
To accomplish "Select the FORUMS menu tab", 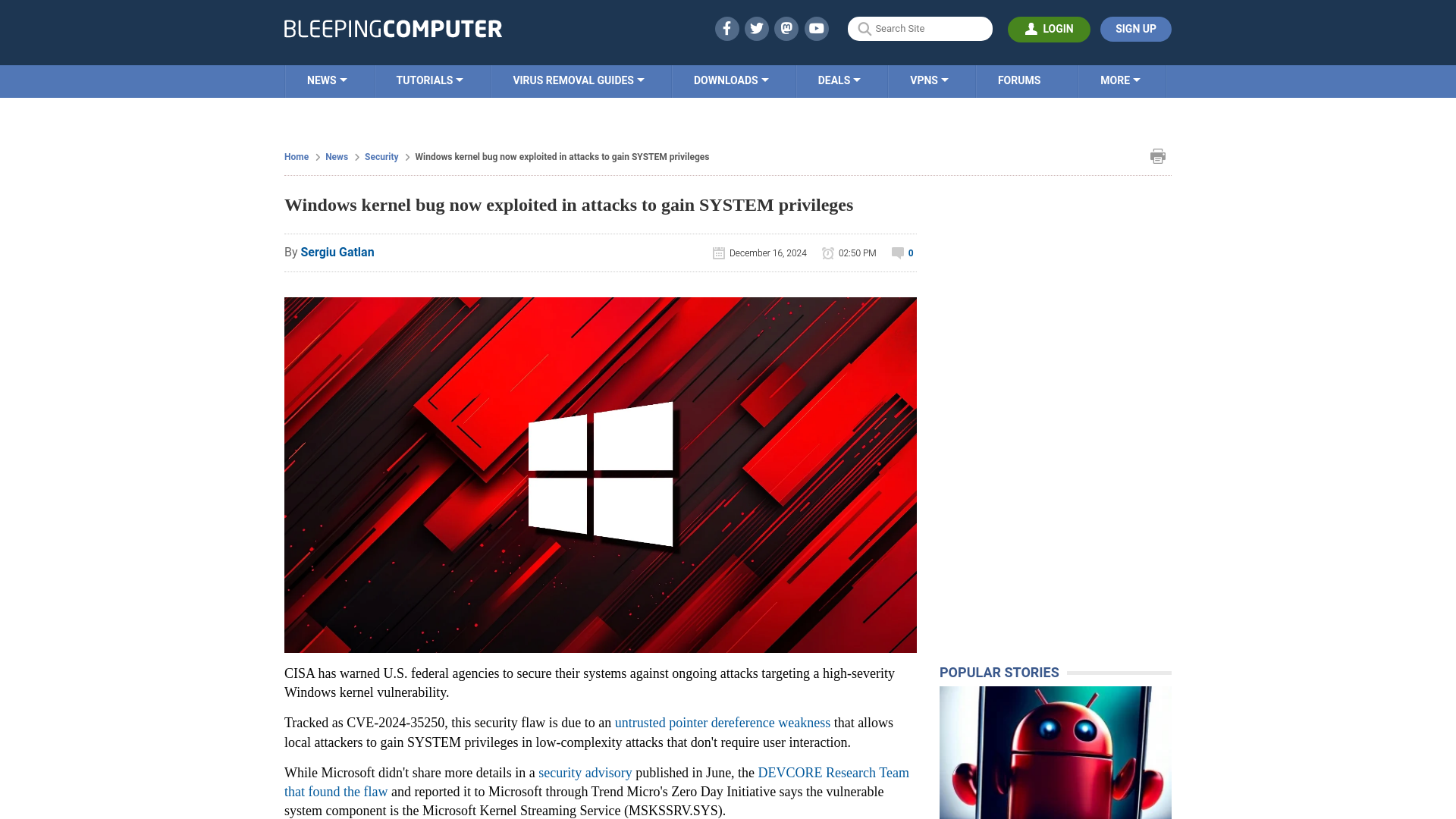I will click(x=1019, y=80).
